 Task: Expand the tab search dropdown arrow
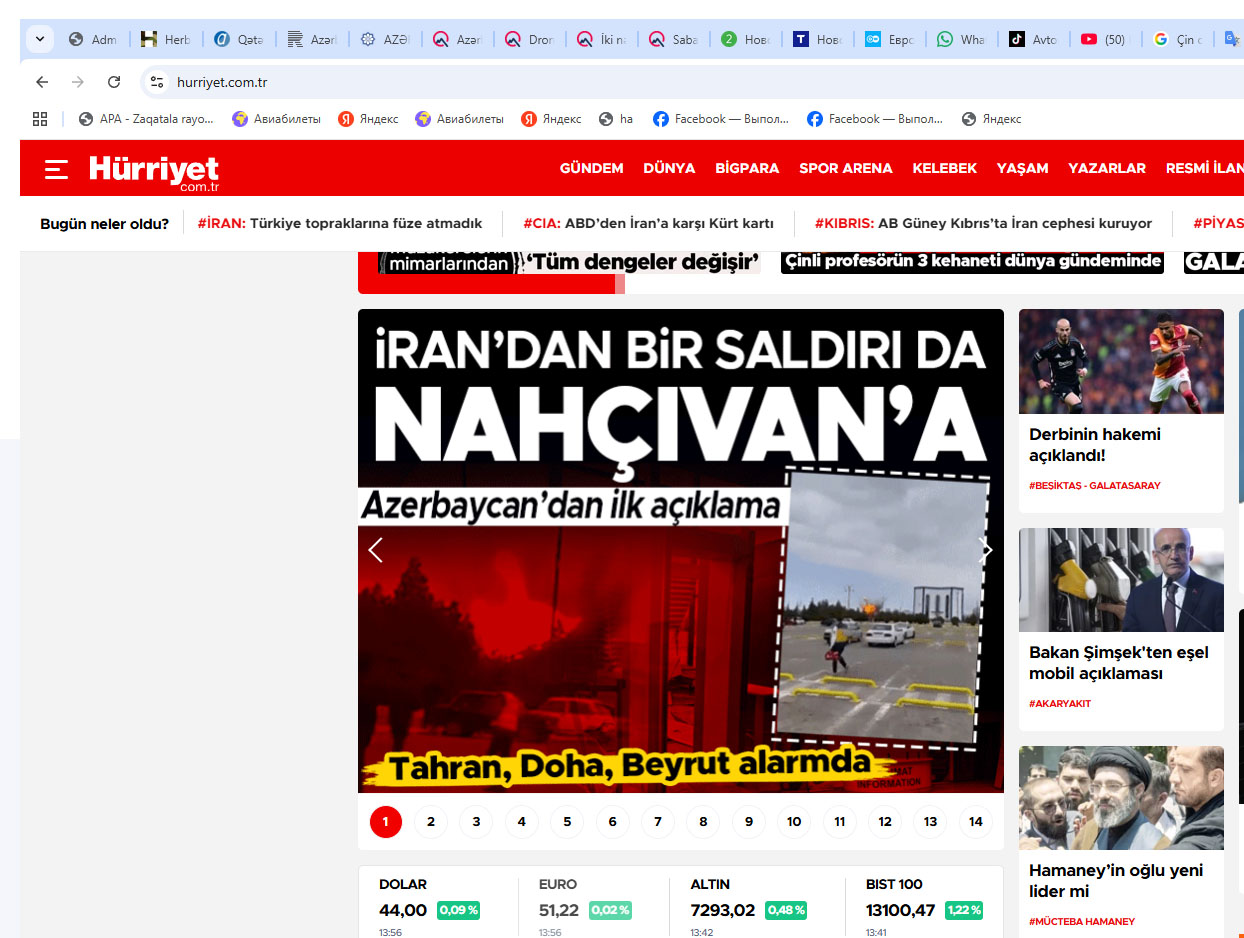click(40, 40)
